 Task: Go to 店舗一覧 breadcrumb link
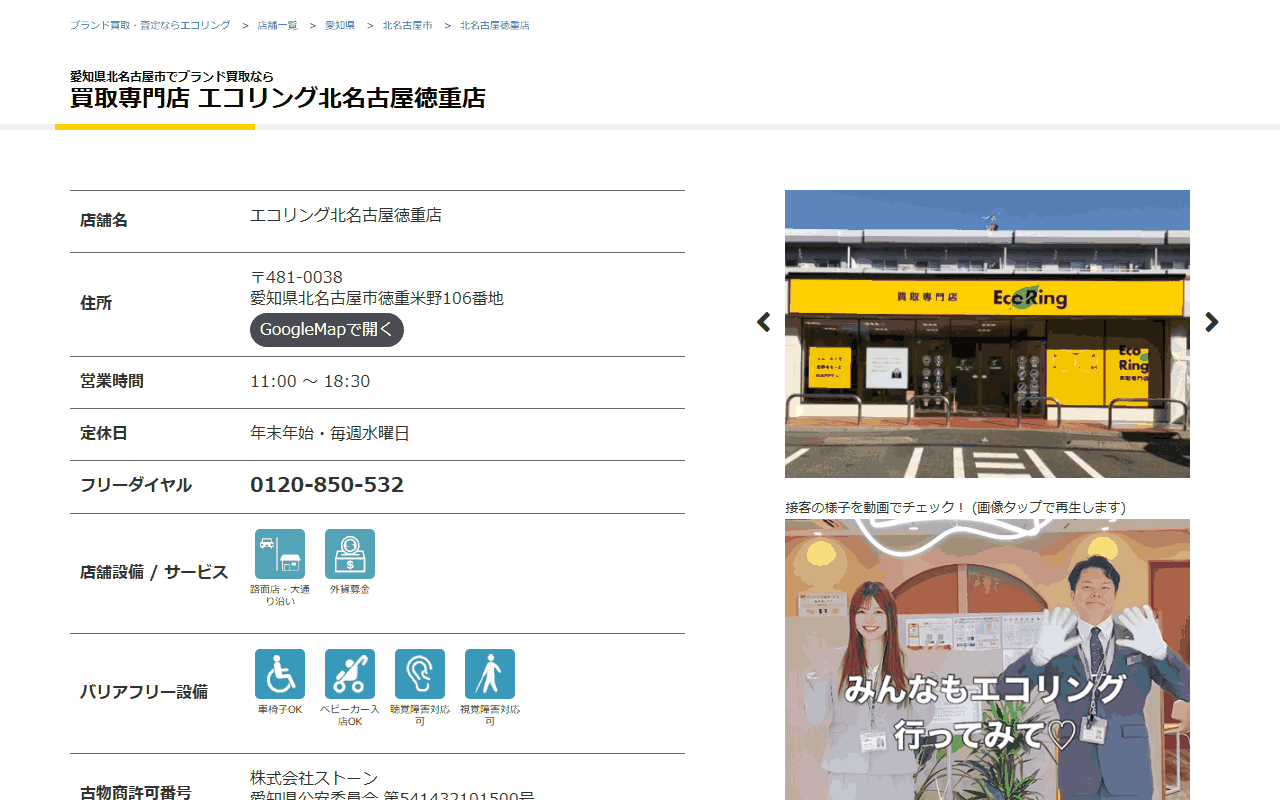pyautogui.click(x=277, y=25)
